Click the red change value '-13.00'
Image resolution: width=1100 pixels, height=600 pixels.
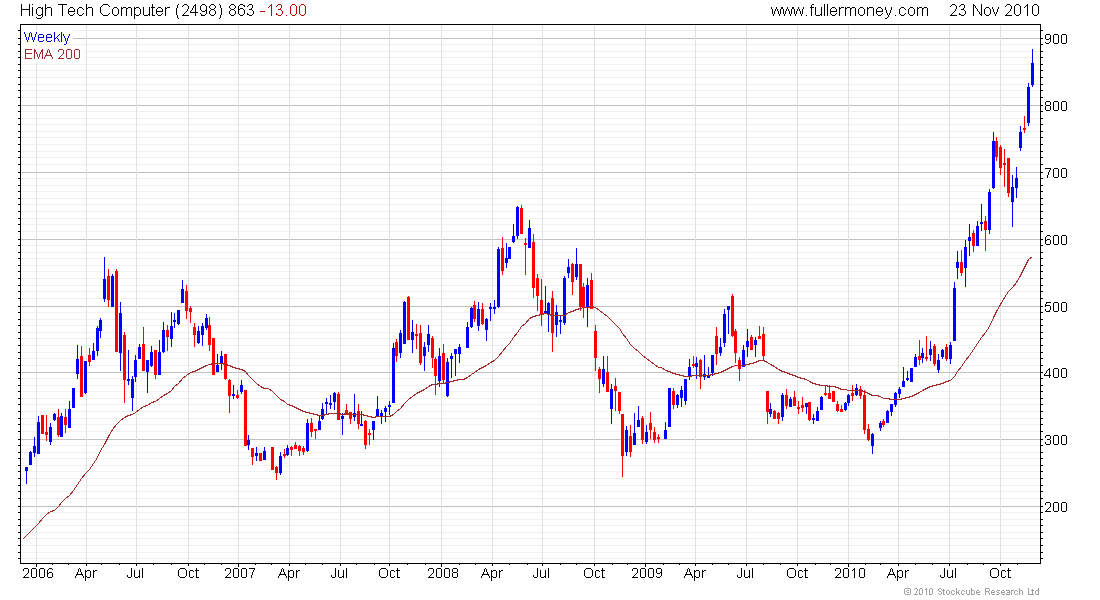283,11
